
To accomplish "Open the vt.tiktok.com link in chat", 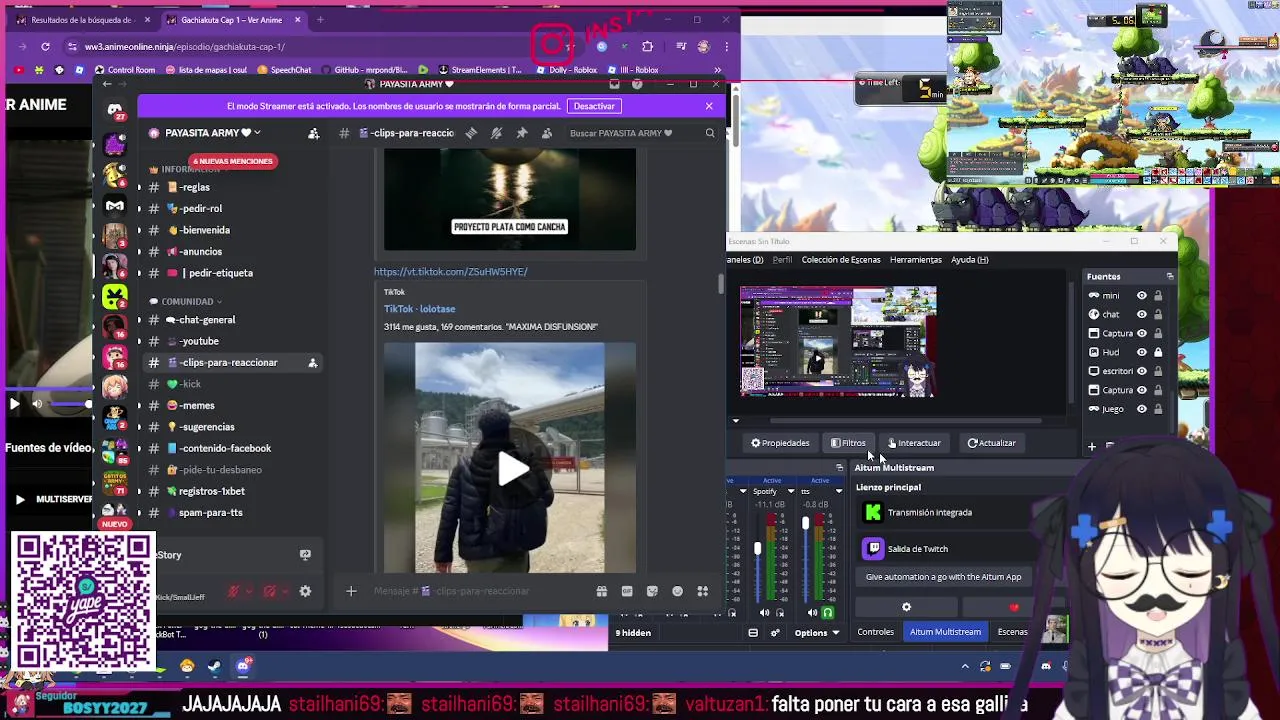I will [x=451, y=272].
